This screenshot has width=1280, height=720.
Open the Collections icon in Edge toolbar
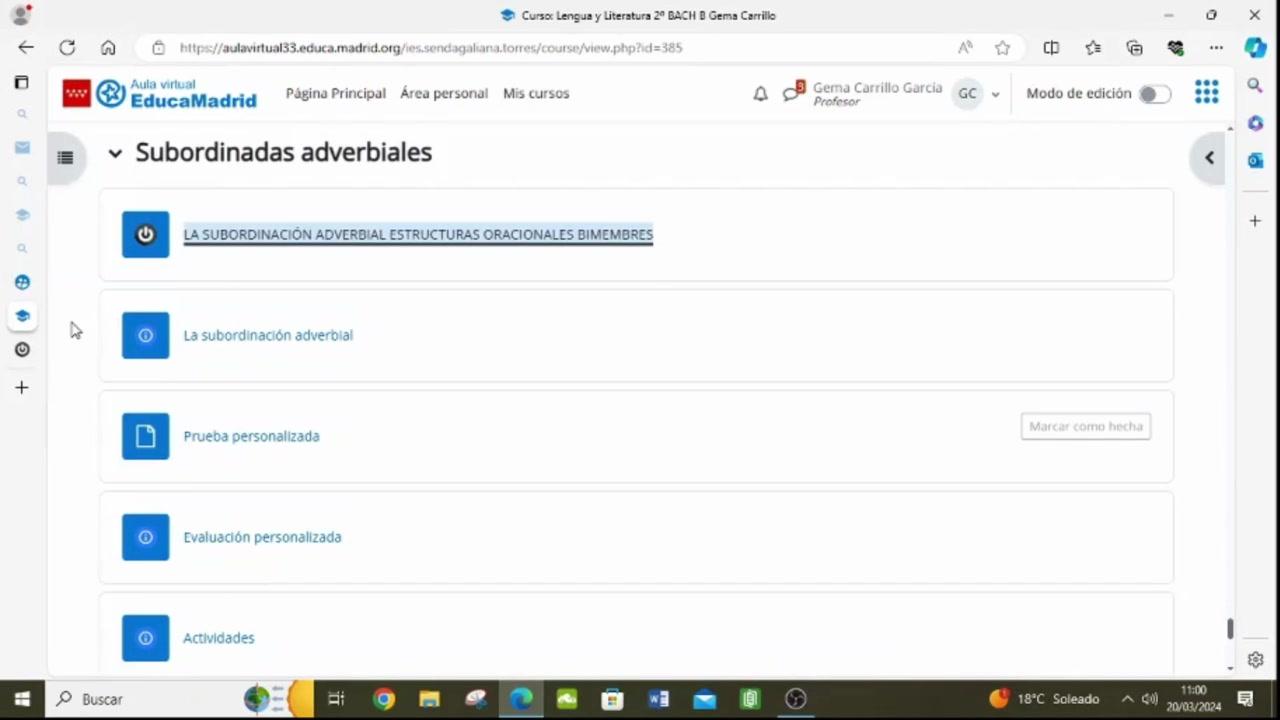tap(1134, 47)
